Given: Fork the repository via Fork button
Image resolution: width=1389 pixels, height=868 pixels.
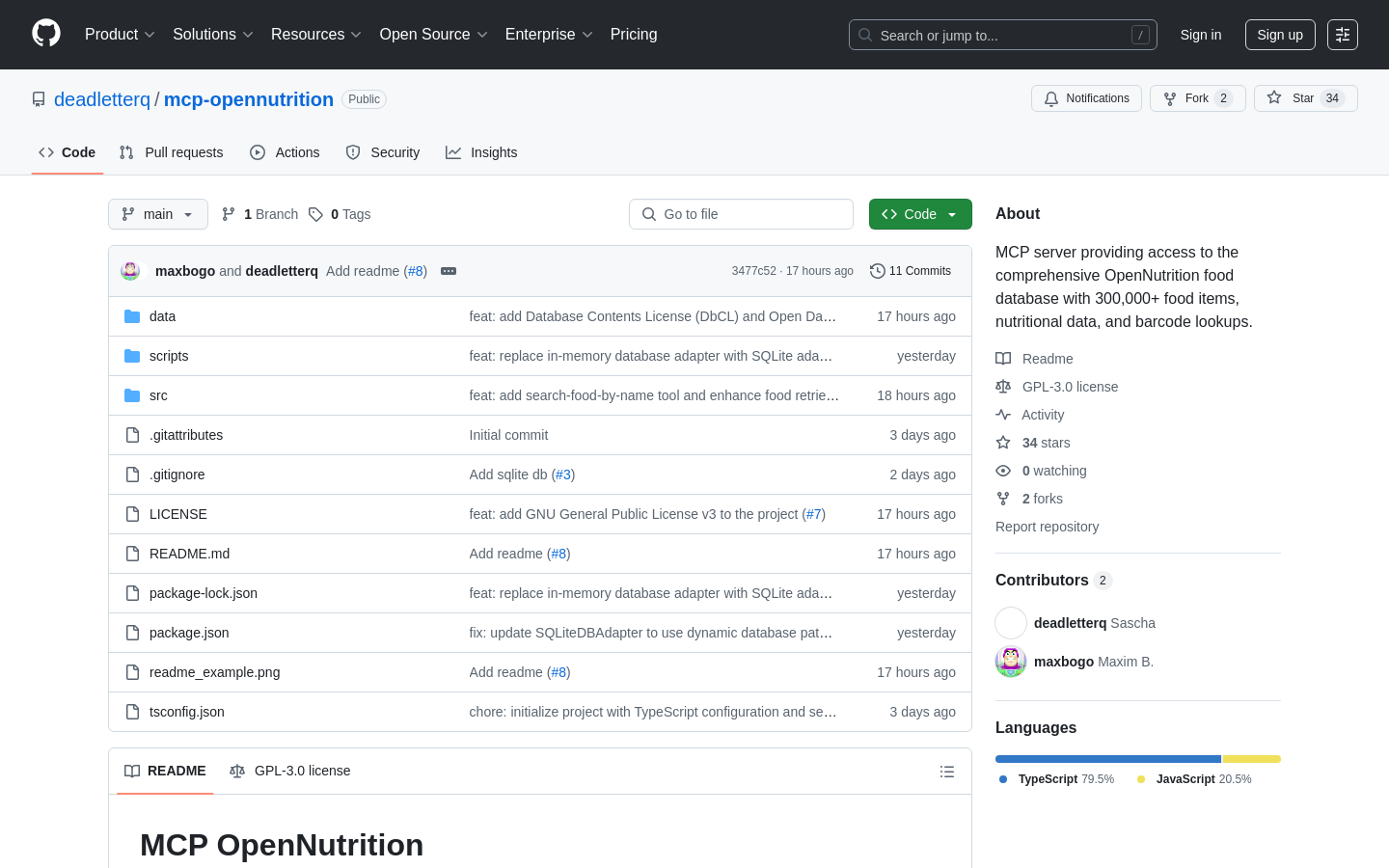Looking at the screenshot, I should (x=1197, y=98).
